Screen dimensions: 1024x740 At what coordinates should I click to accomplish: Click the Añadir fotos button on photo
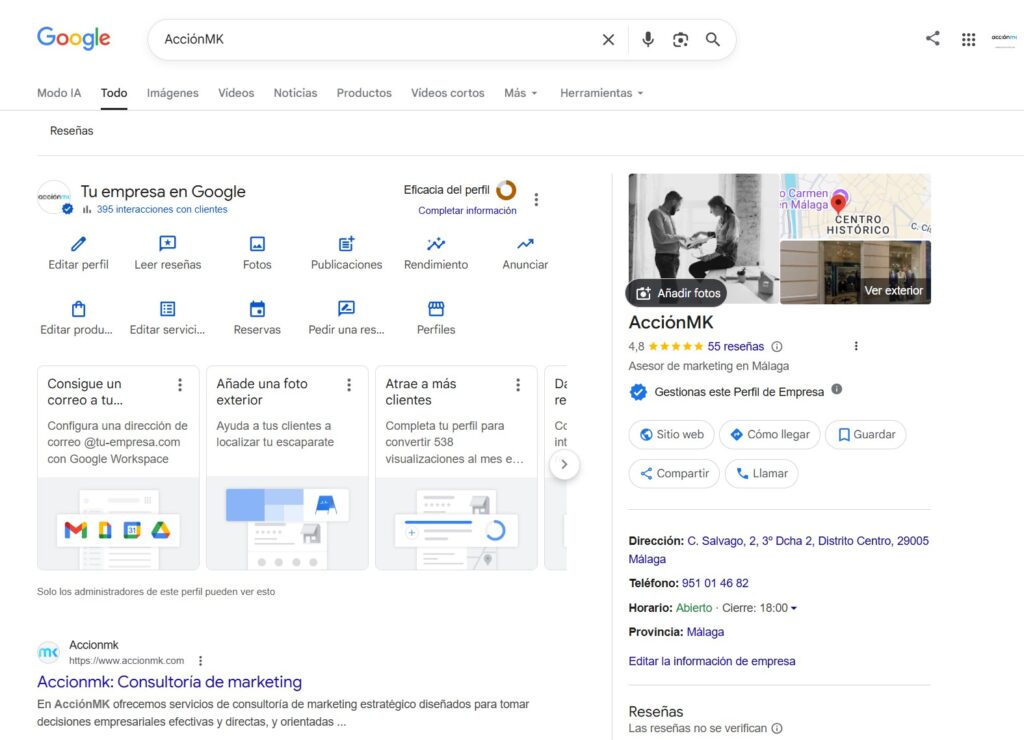coord(677,293)
